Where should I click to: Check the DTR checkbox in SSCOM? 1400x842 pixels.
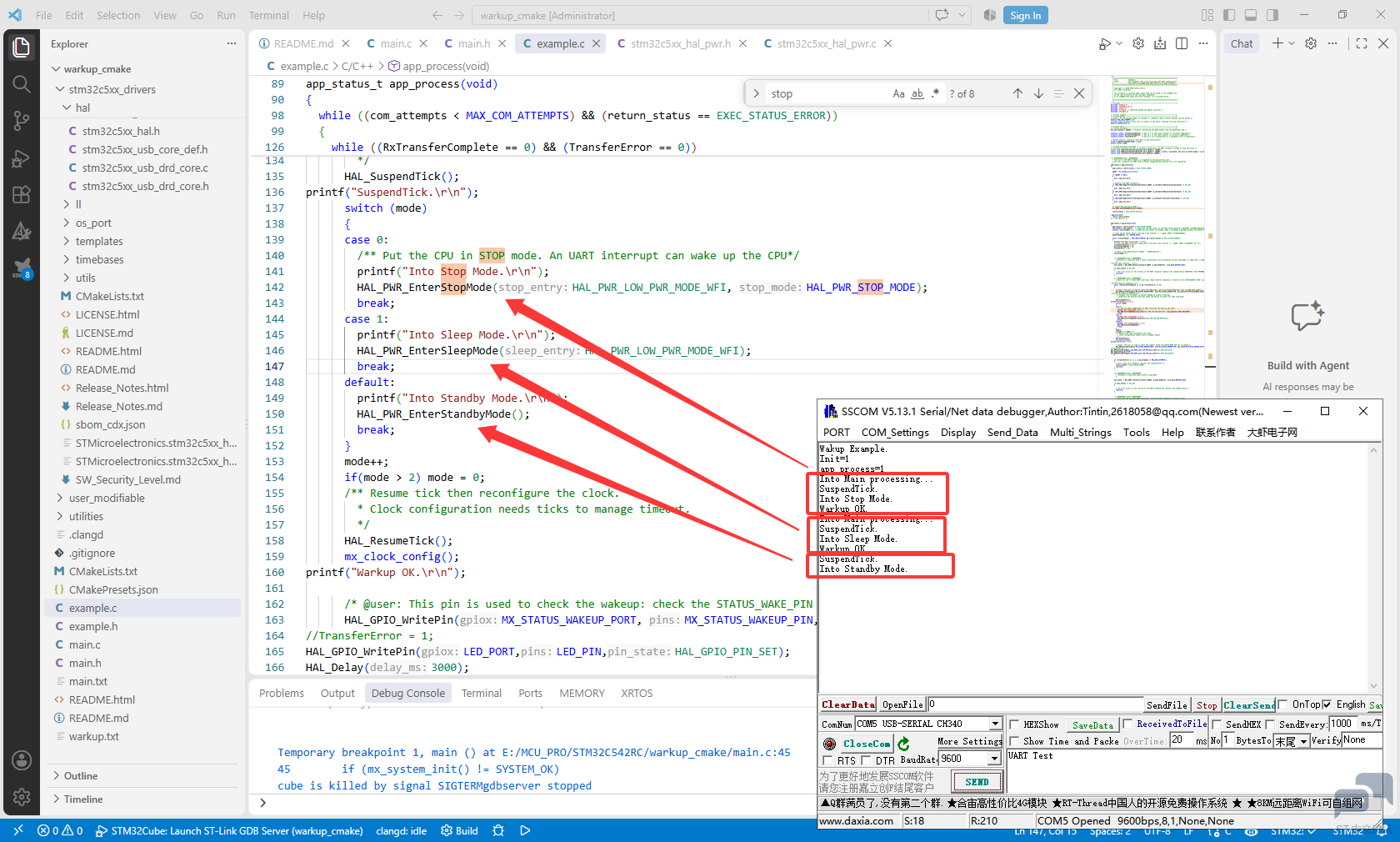[866, 760]
